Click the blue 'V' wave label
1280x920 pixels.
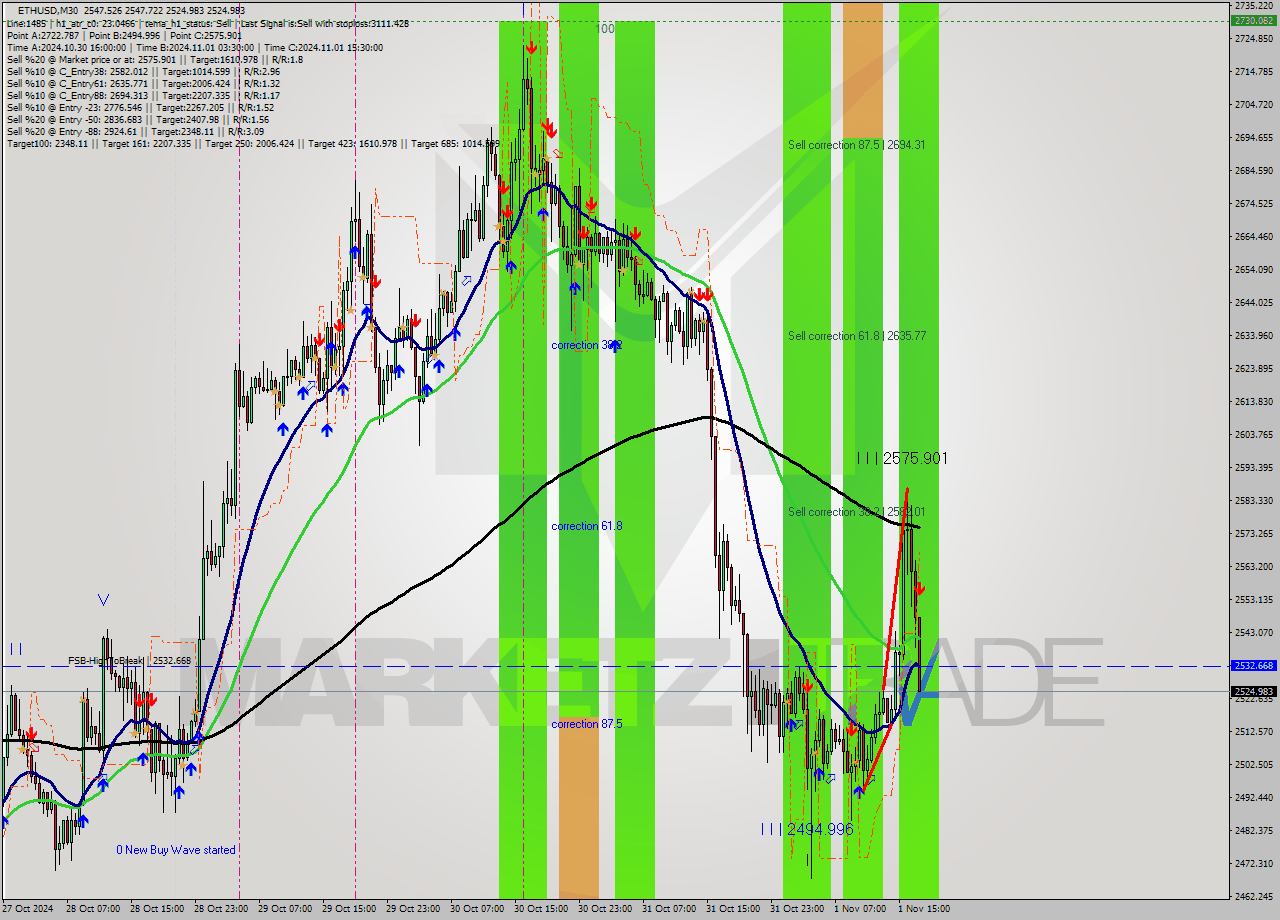click(104, 600)
